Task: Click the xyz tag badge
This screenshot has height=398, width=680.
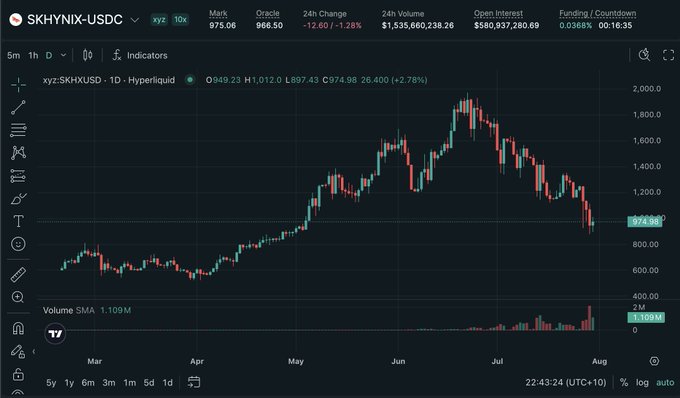Action: 159,20
